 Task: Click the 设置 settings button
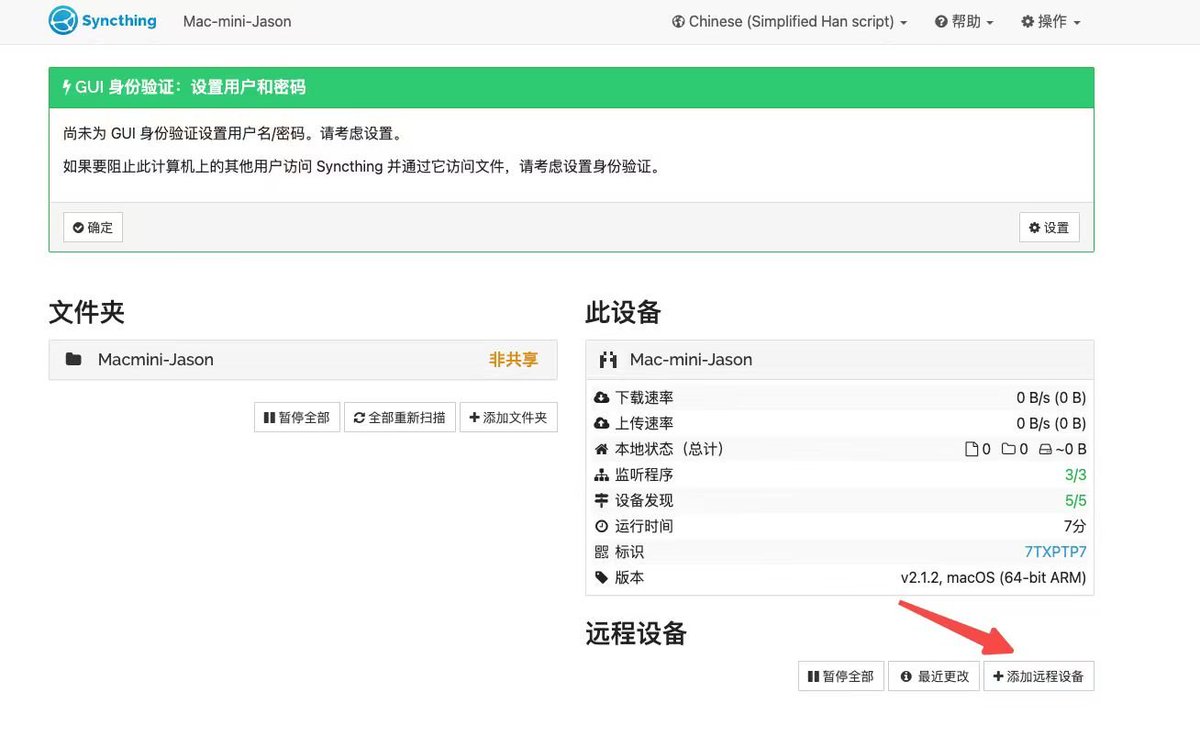[x=1049, y=227]
